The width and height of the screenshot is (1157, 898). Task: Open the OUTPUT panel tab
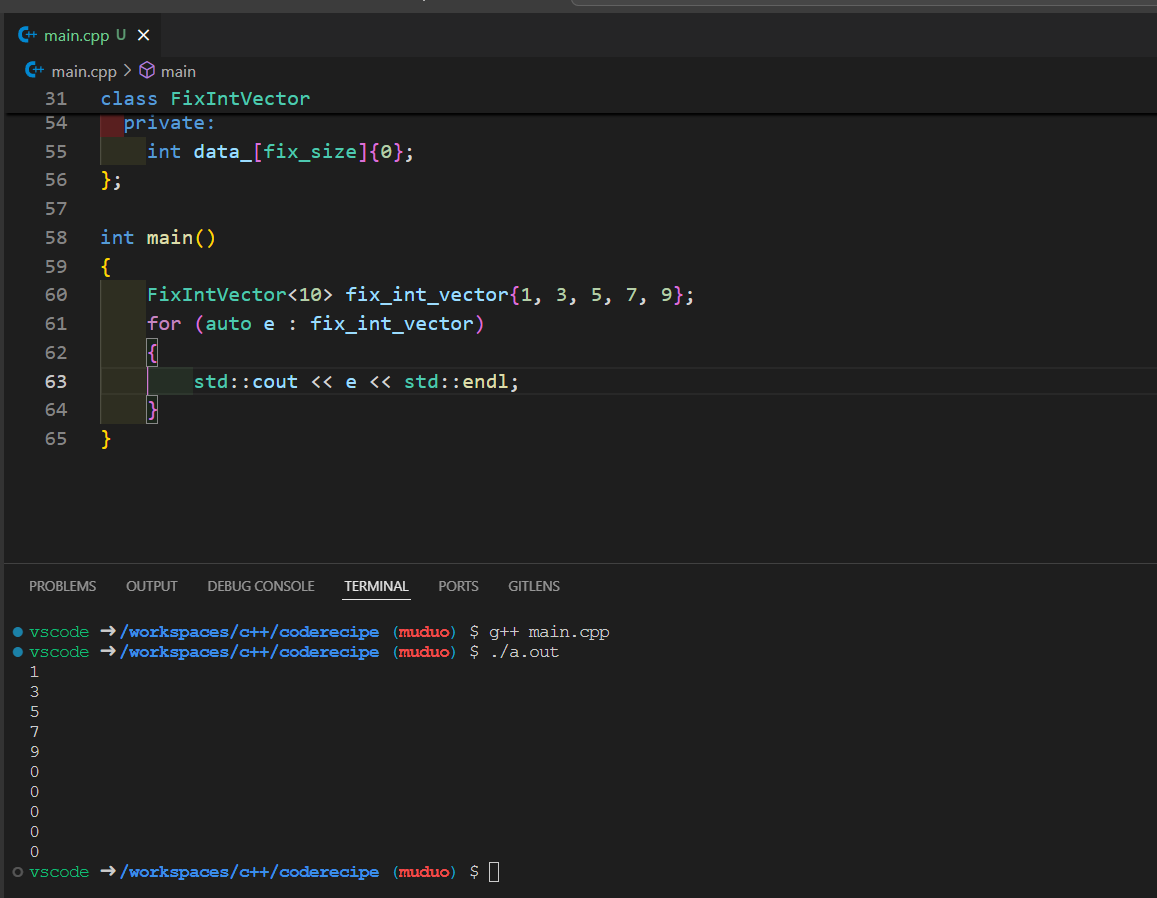(x=151, y=586)
